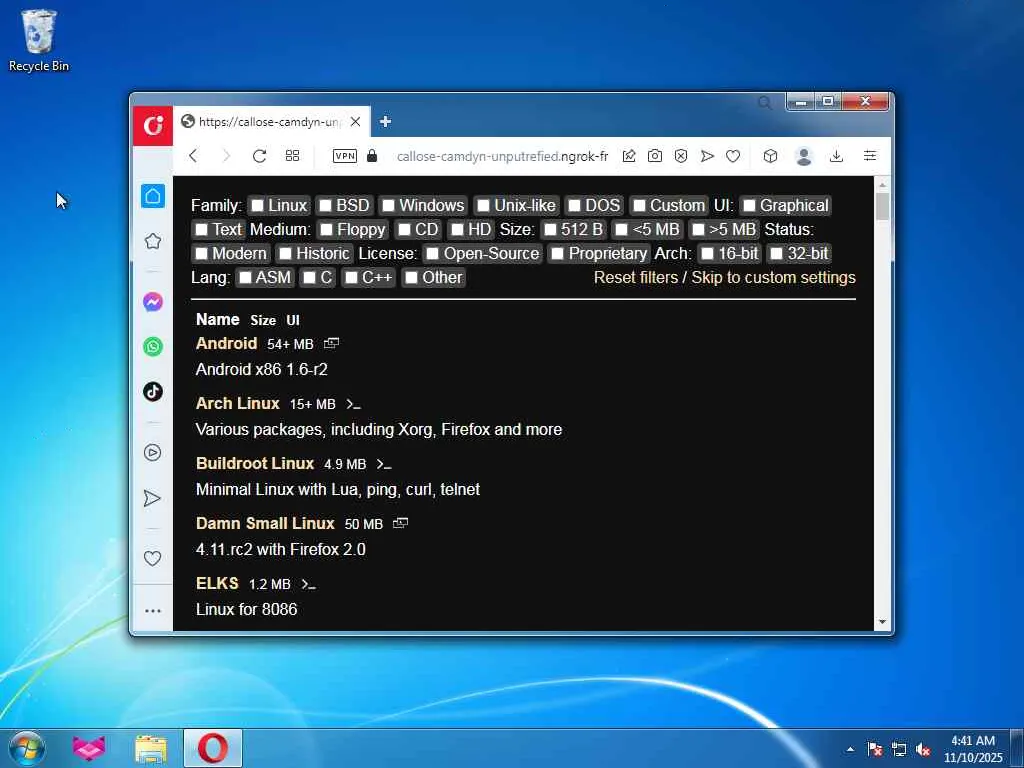Open sidebar player icon
The height and width of the screenshot is (768, 1024).
153,453
